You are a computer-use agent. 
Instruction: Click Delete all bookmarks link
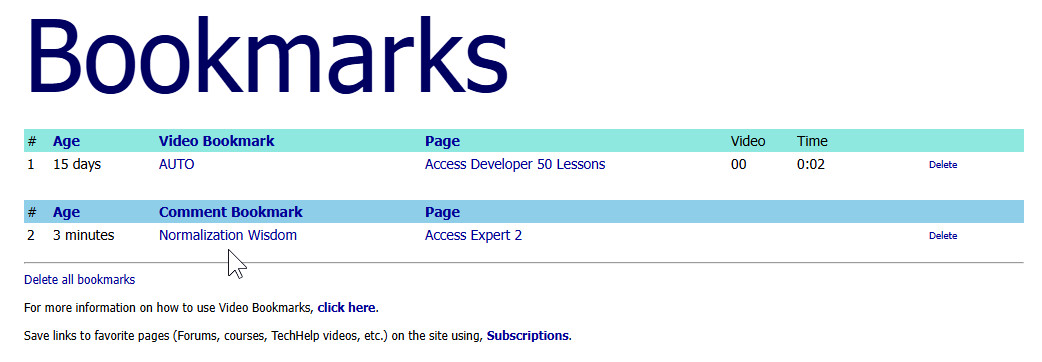80,280
